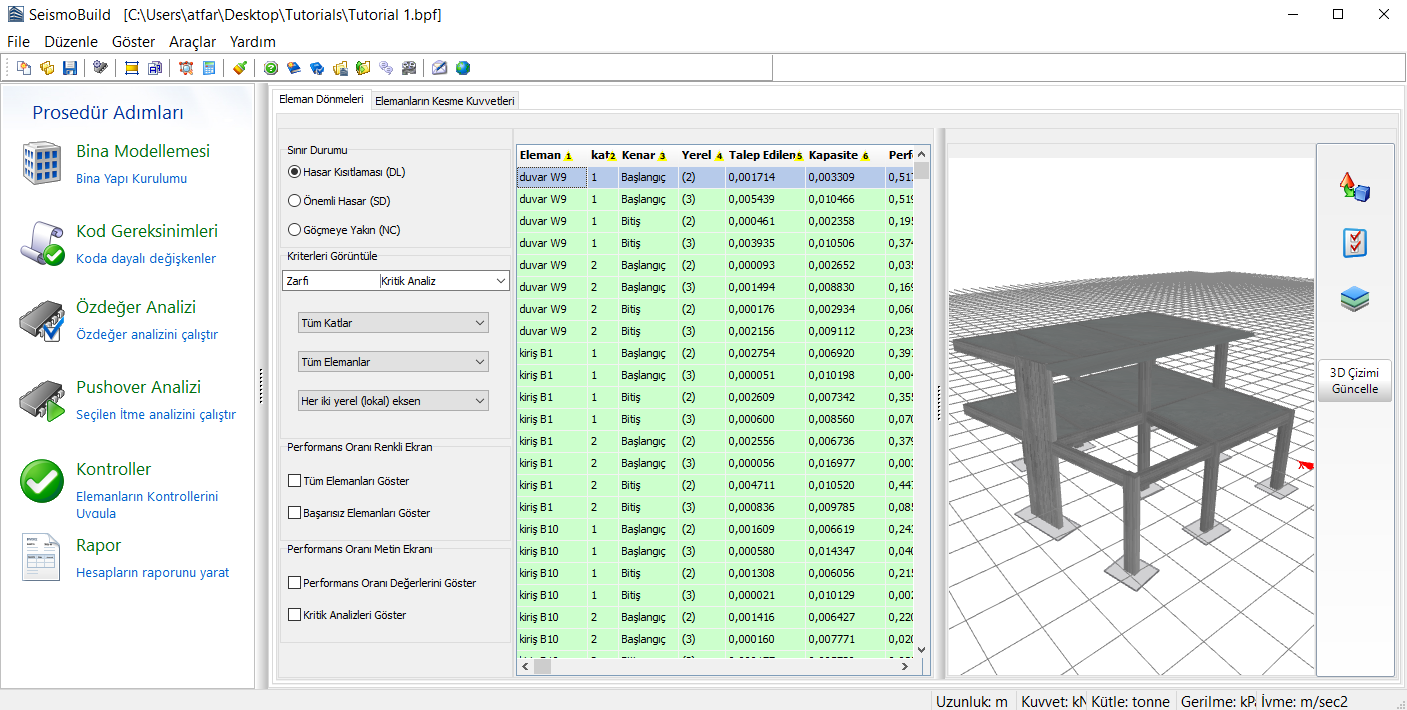Open the Araçlar menu

[192, 42]
